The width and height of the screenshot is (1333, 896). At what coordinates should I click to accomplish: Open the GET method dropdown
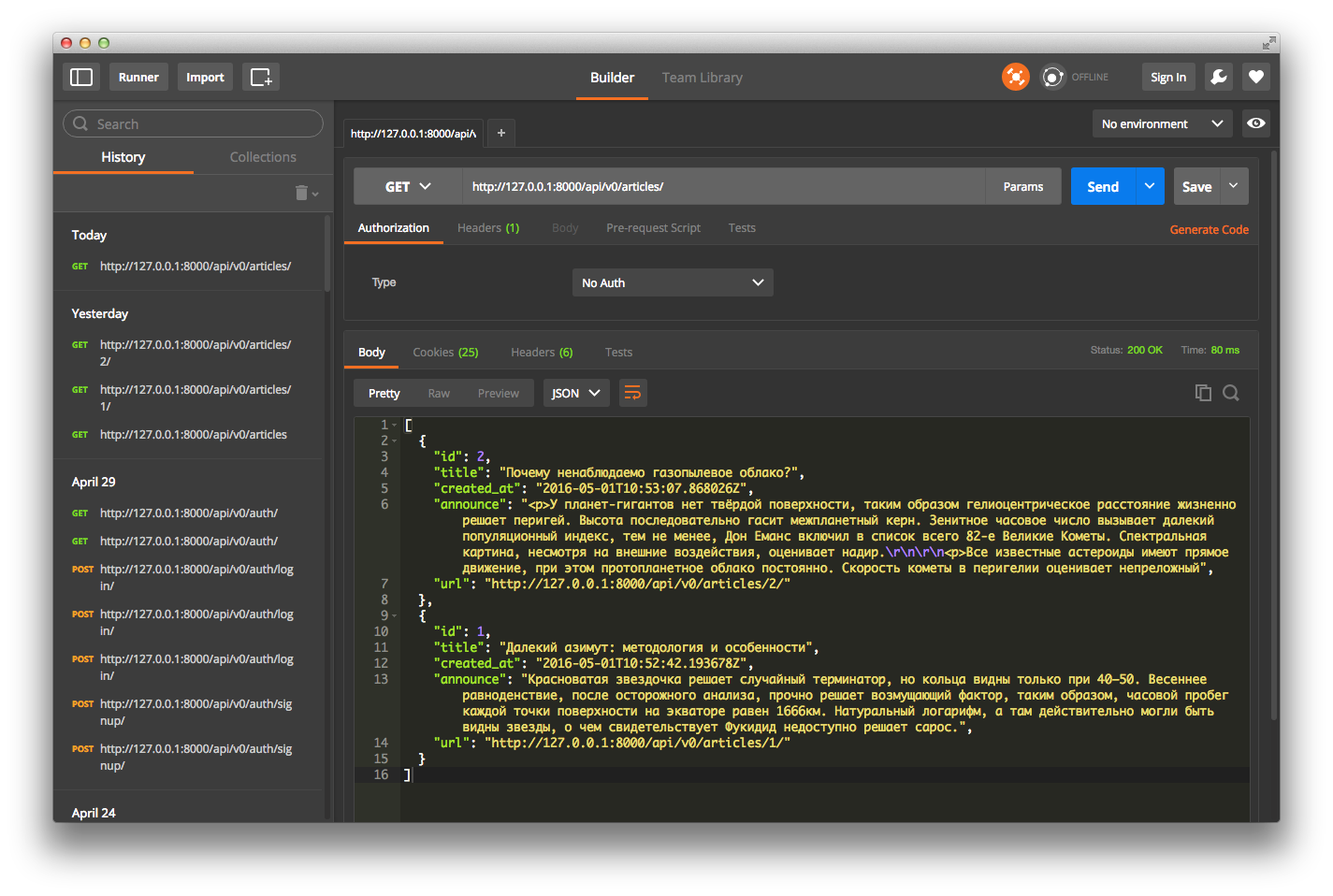(x=407, y=187)
